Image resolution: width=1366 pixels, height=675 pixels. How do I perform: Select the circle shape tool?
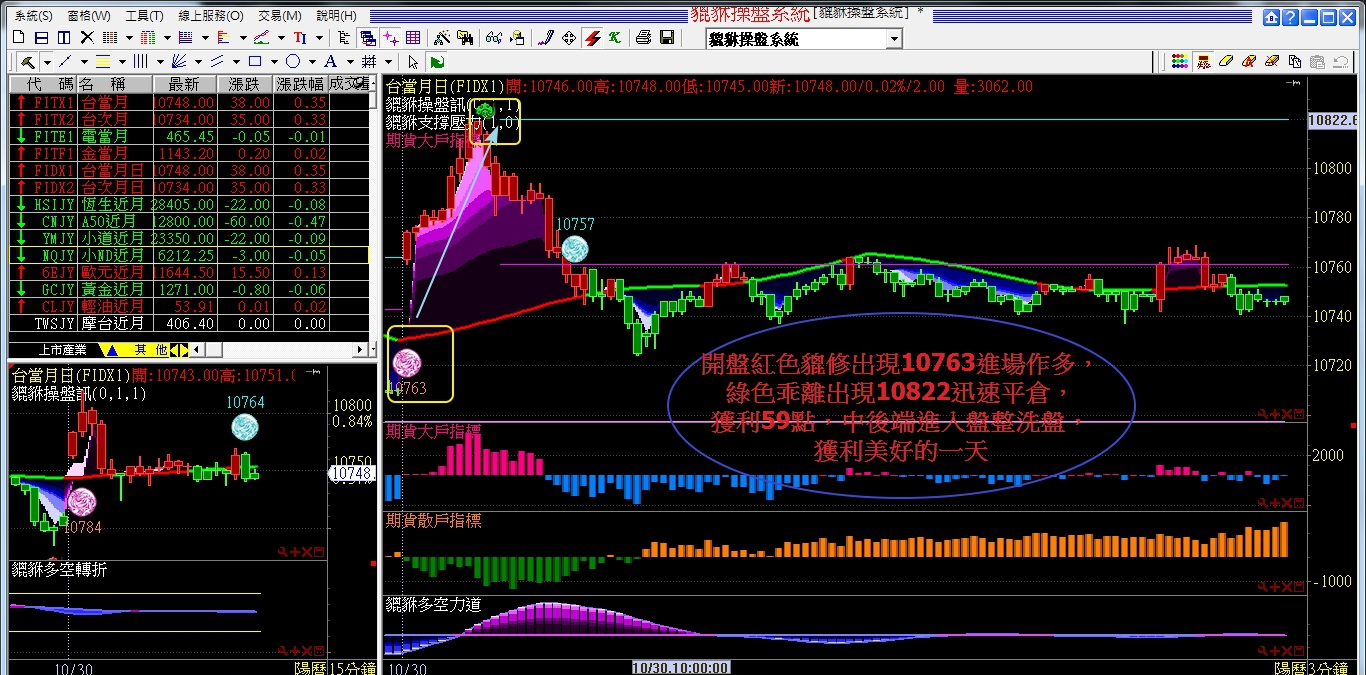[x=293, y=62]
